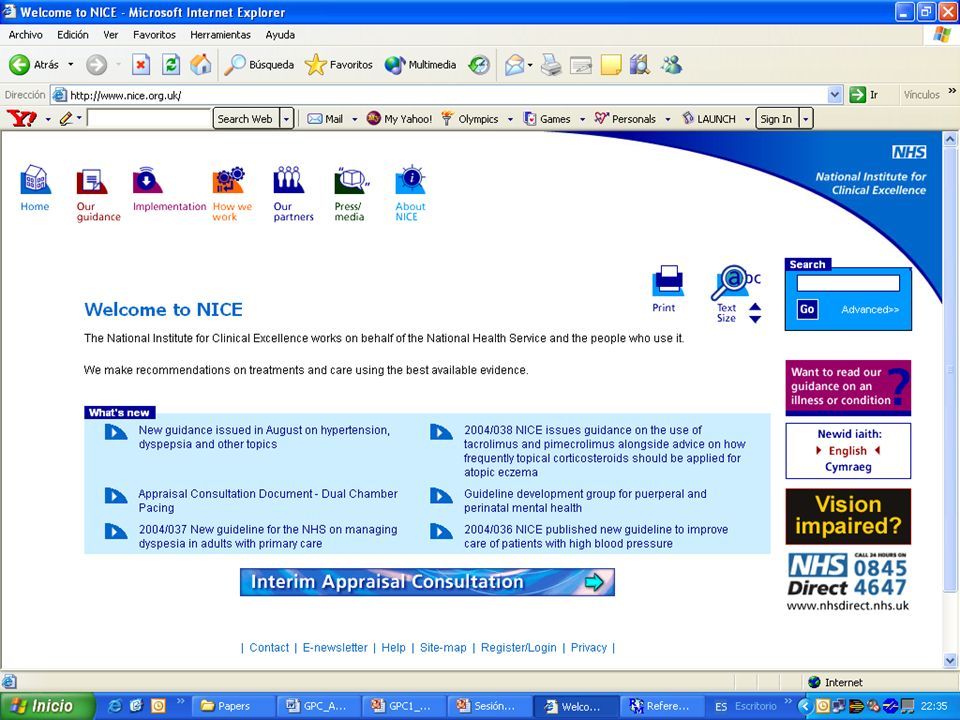Screen dimensions: 960x720
Task: Click the yellow note toolbar icon
Action: (610, 64)
